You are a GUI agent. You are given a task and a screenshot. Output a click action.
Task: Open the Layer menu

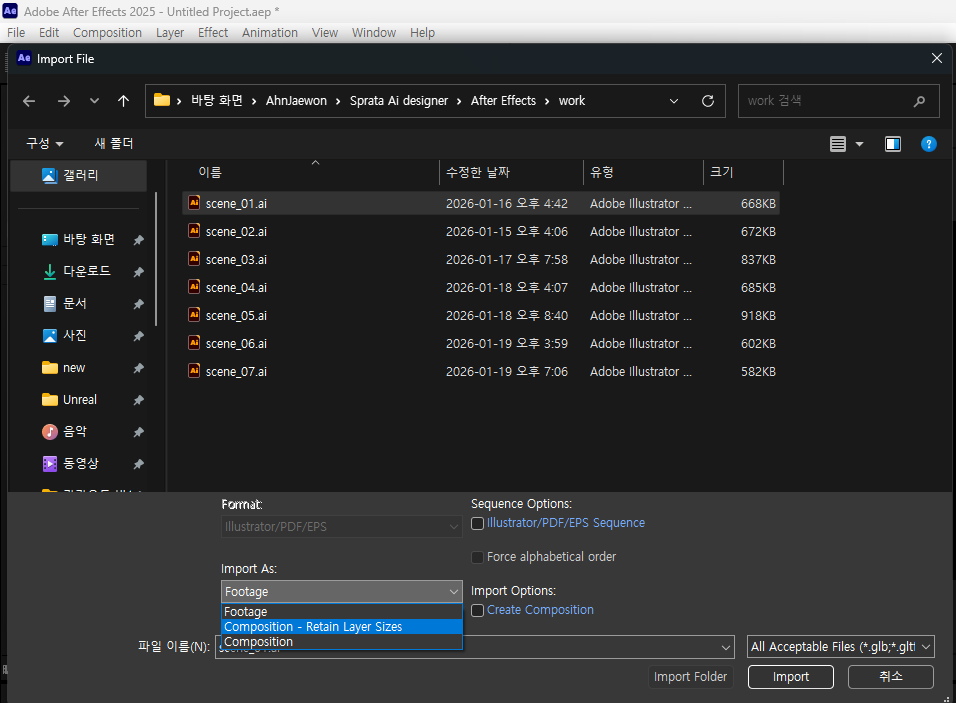click(x=169, y=33)
